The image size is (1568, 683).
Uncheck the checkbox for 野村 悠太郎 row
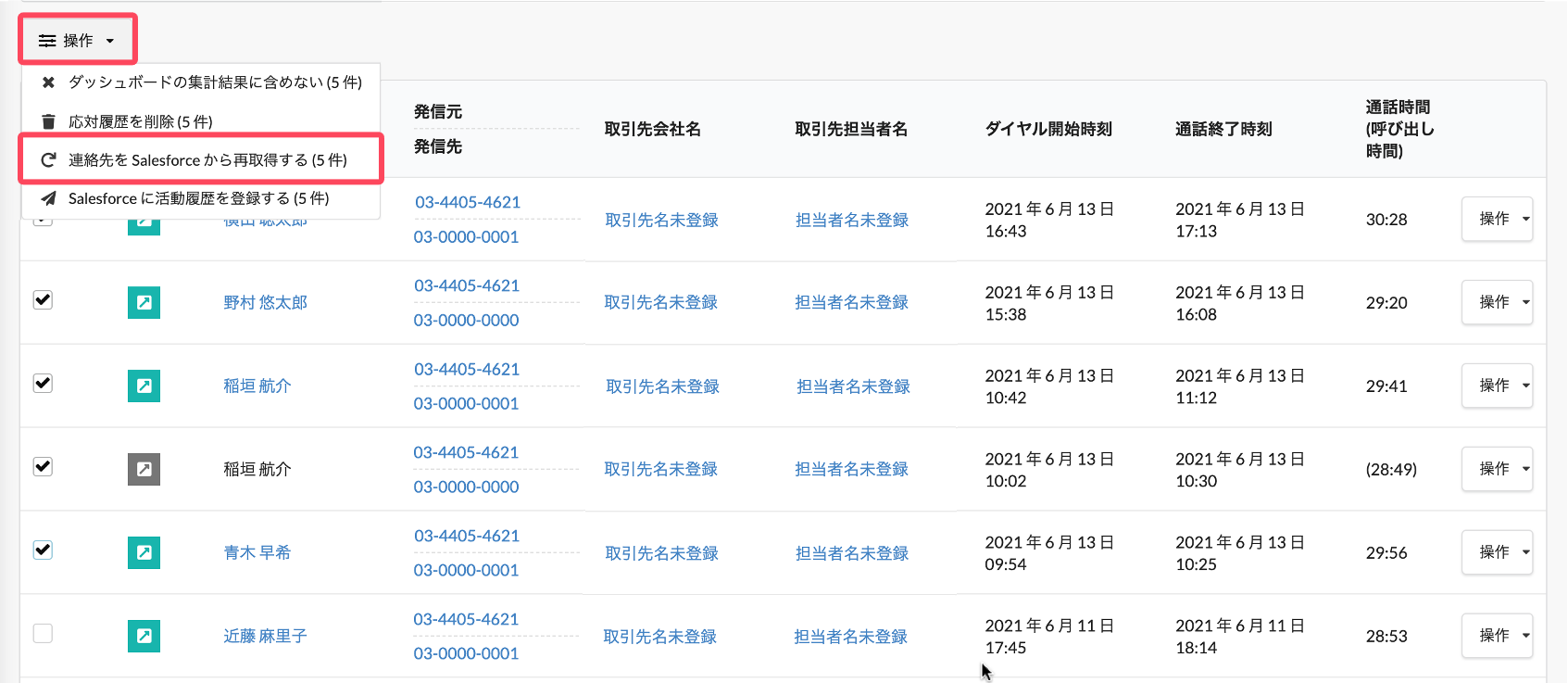[x=43, y=299]
